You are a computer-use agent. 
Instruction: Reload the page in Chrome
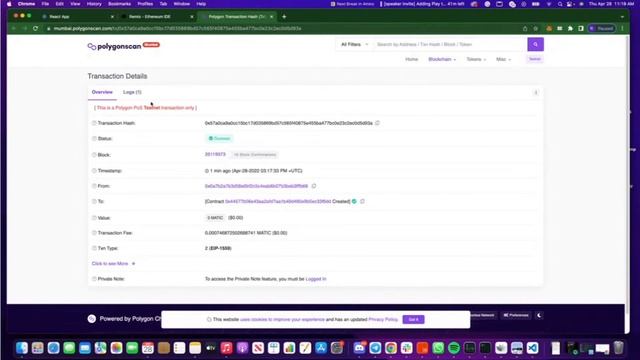36,29
